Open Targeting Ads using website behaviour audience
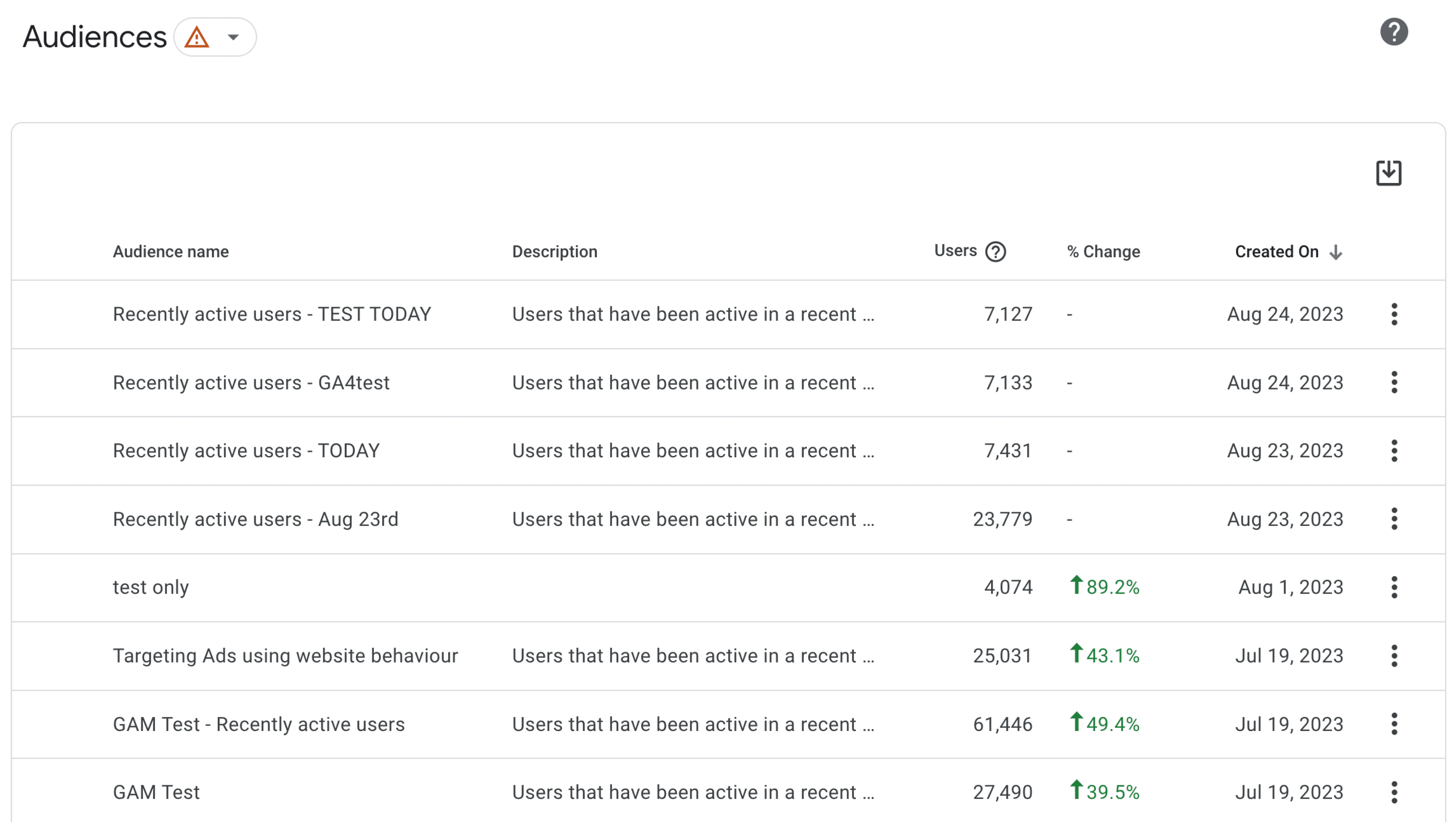The image size is (1456, 822). click(x=285, y=656)
